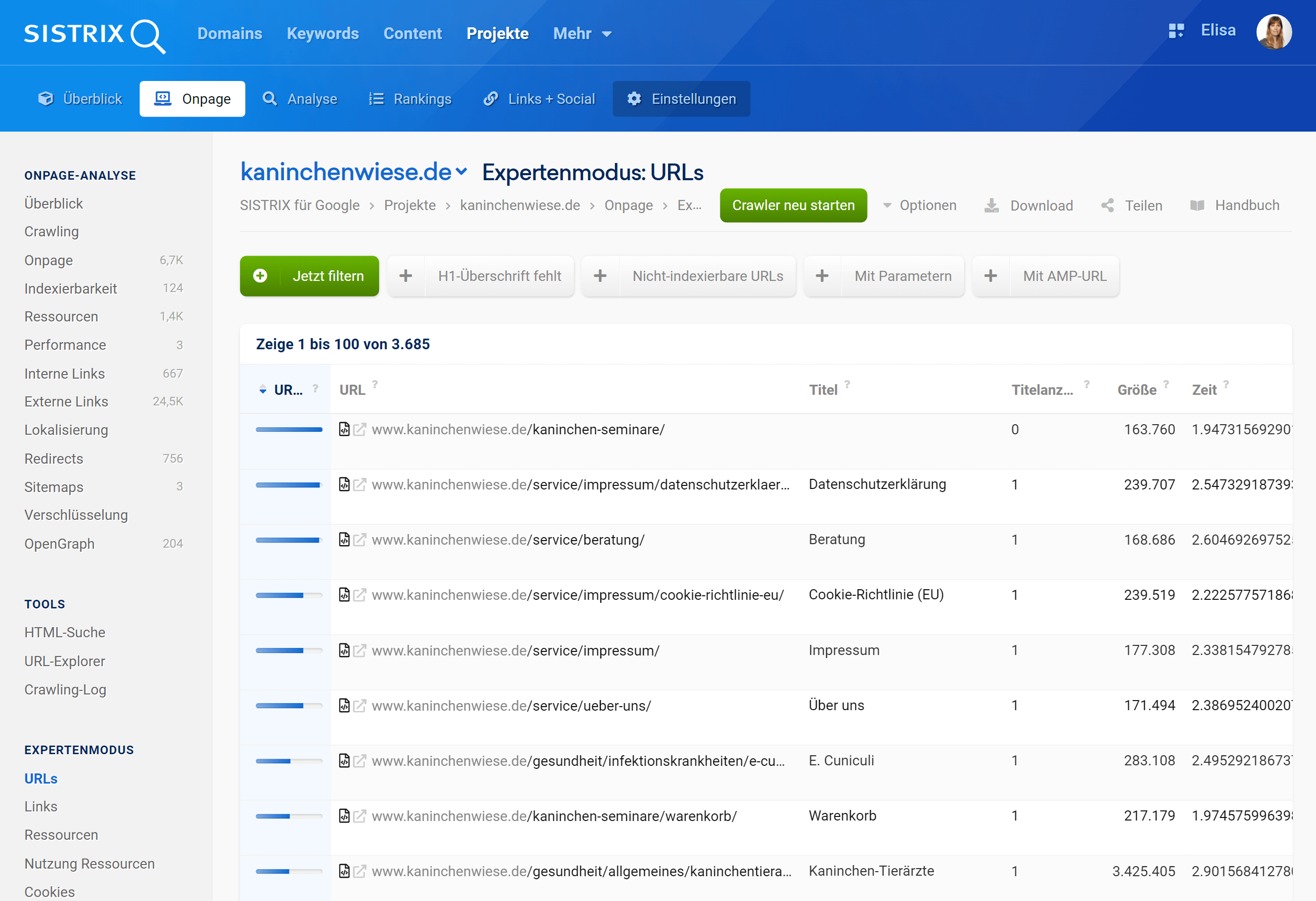Switch to the Überblick project tab
The width and height of the screenshot is (1316, 901).
pos(80,99)
